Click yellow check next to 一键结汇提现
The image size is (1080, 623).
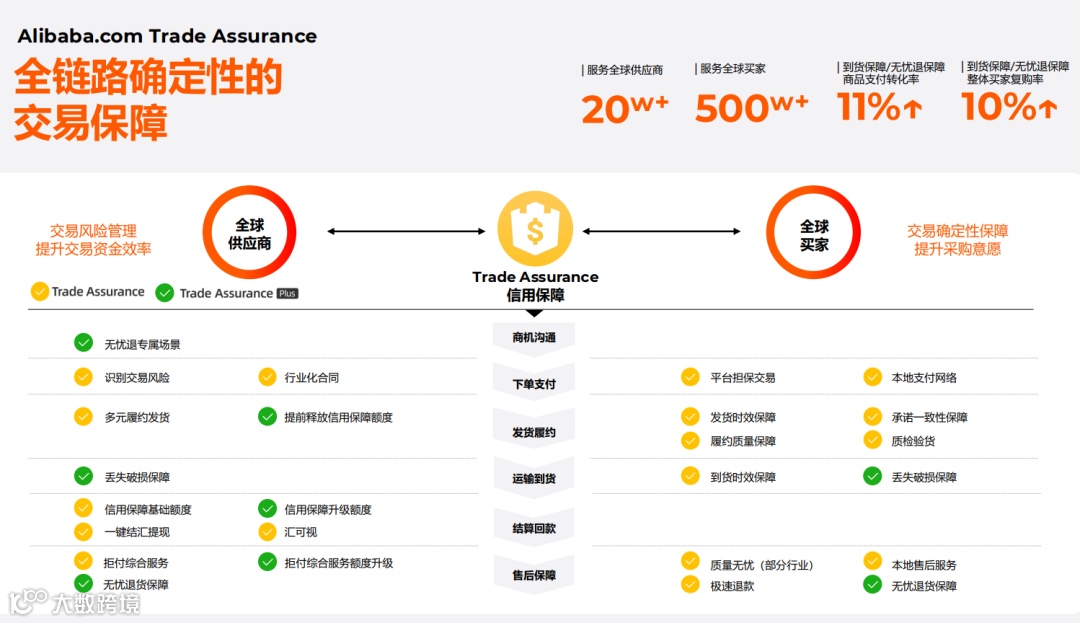83,531
